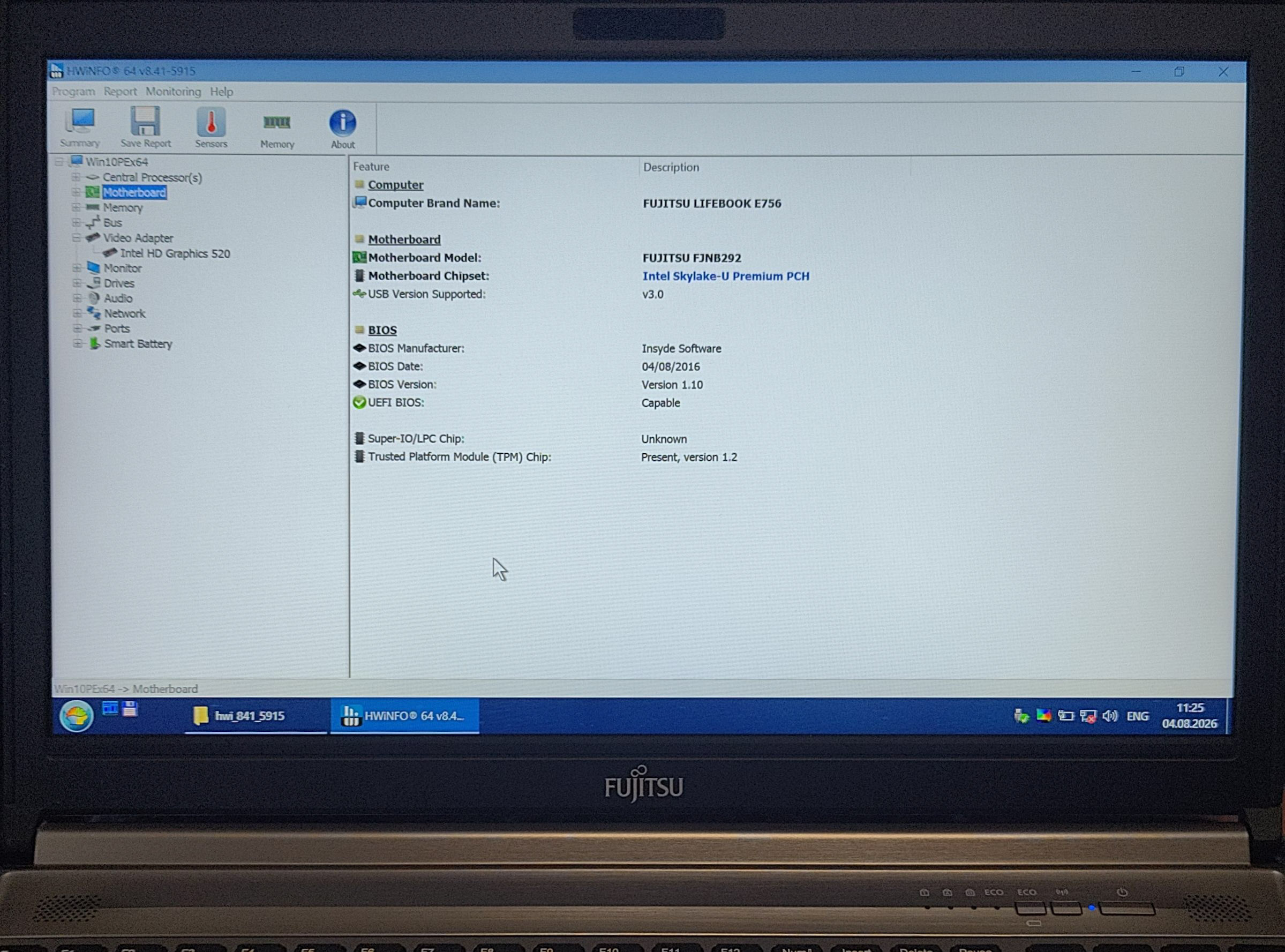
Task: Click the volume icon in system tray
Action: click(x=1109, y=716)
